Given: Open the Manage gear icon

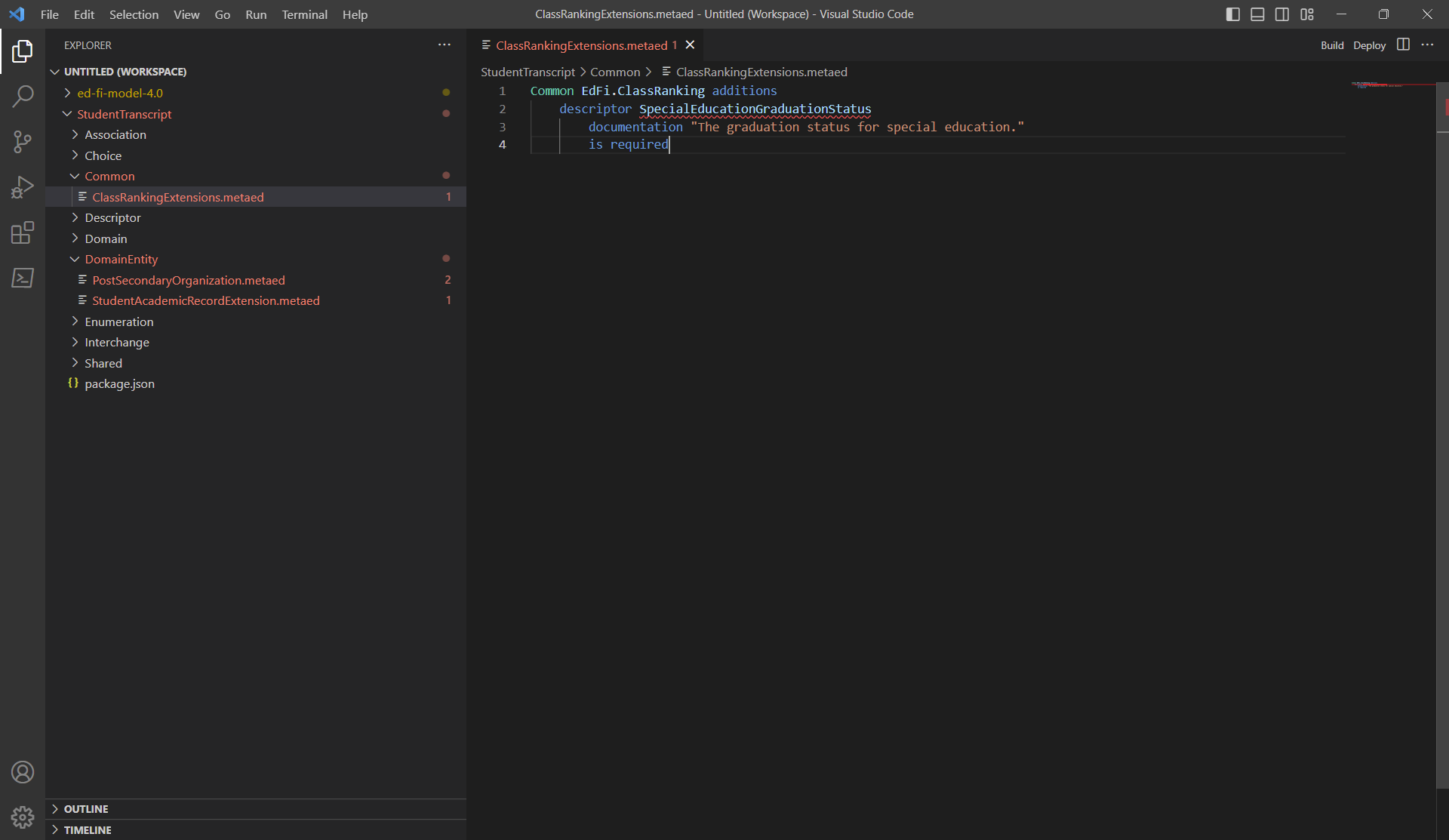Looking at the screenshot, I should (23, 817).
